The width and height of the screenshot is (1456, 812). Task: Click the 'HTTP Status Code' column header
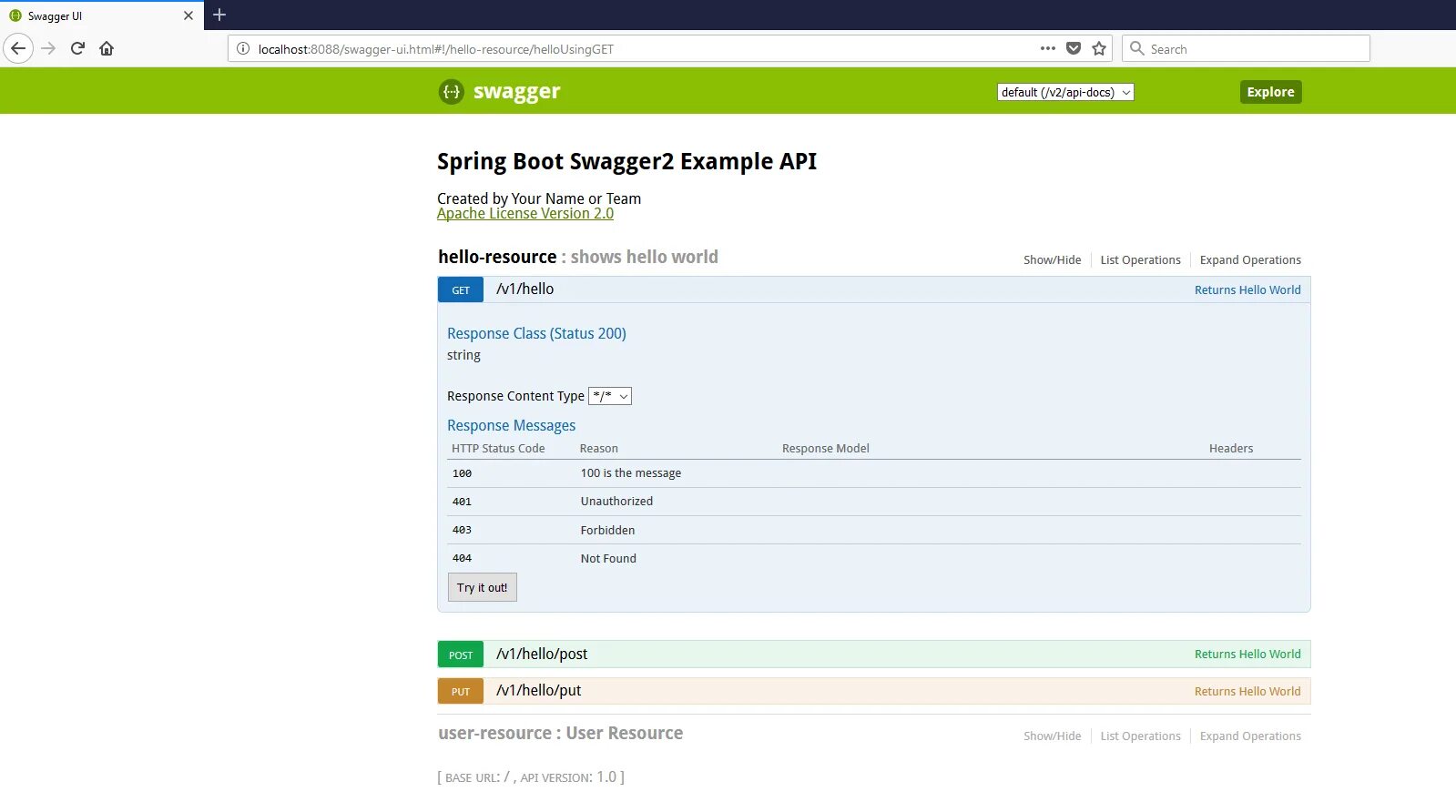(x=498, y=448)
